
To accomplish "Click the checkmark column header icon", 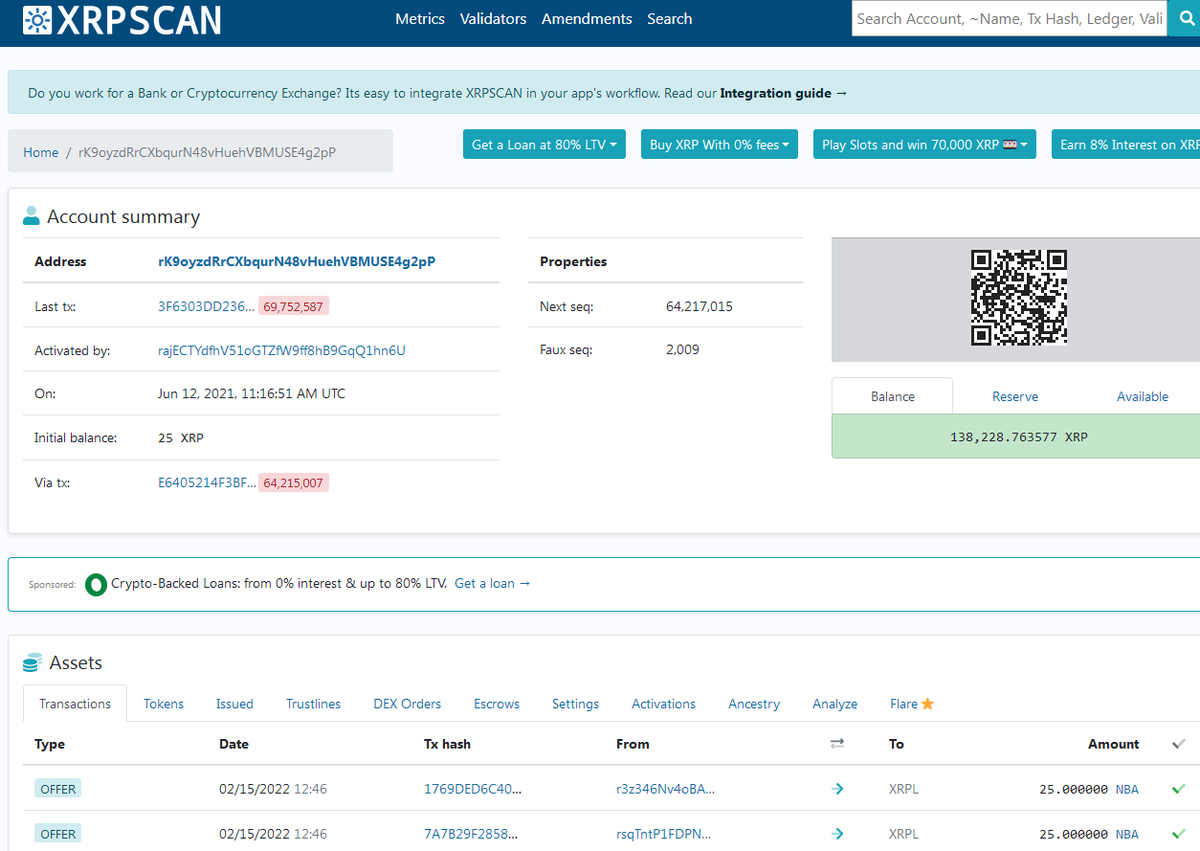I will [1179, 744].
